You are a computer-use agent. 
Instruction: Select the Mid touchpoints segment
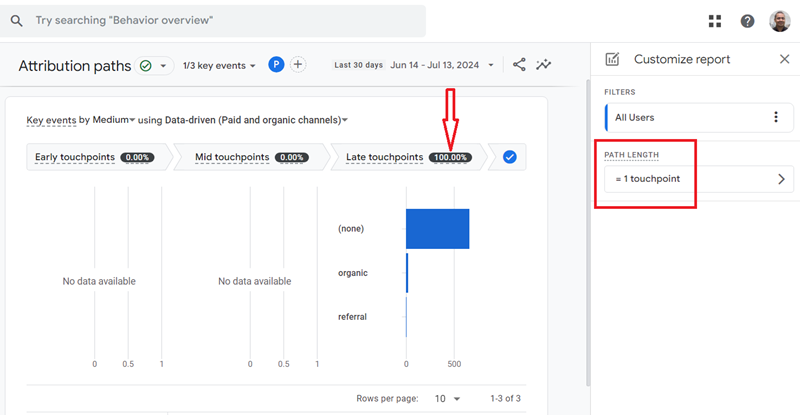[252, 157]
